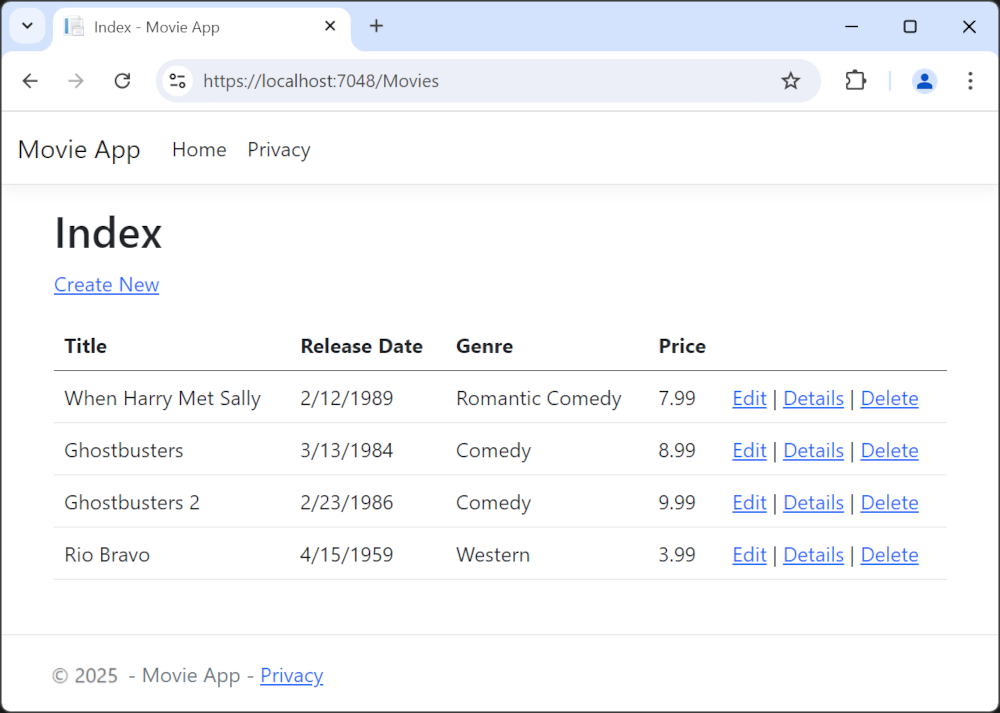Click the Privacy link in the footer
This screenshot has height=713, width=1000.
(x=291, y=675)
